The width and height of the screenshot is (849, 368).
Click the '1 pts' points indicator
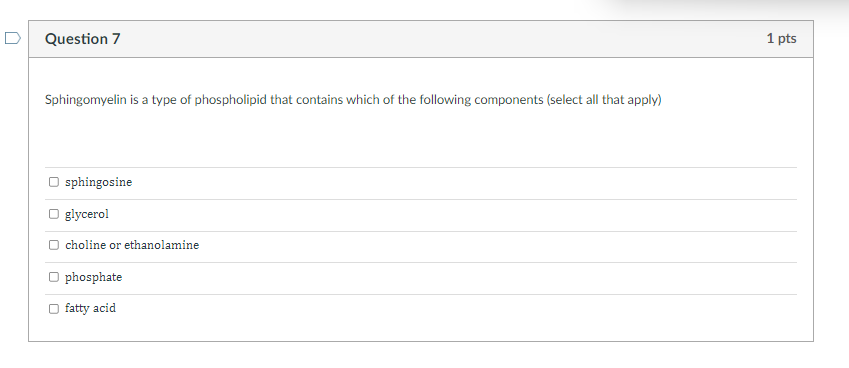[x=781, y=38]
